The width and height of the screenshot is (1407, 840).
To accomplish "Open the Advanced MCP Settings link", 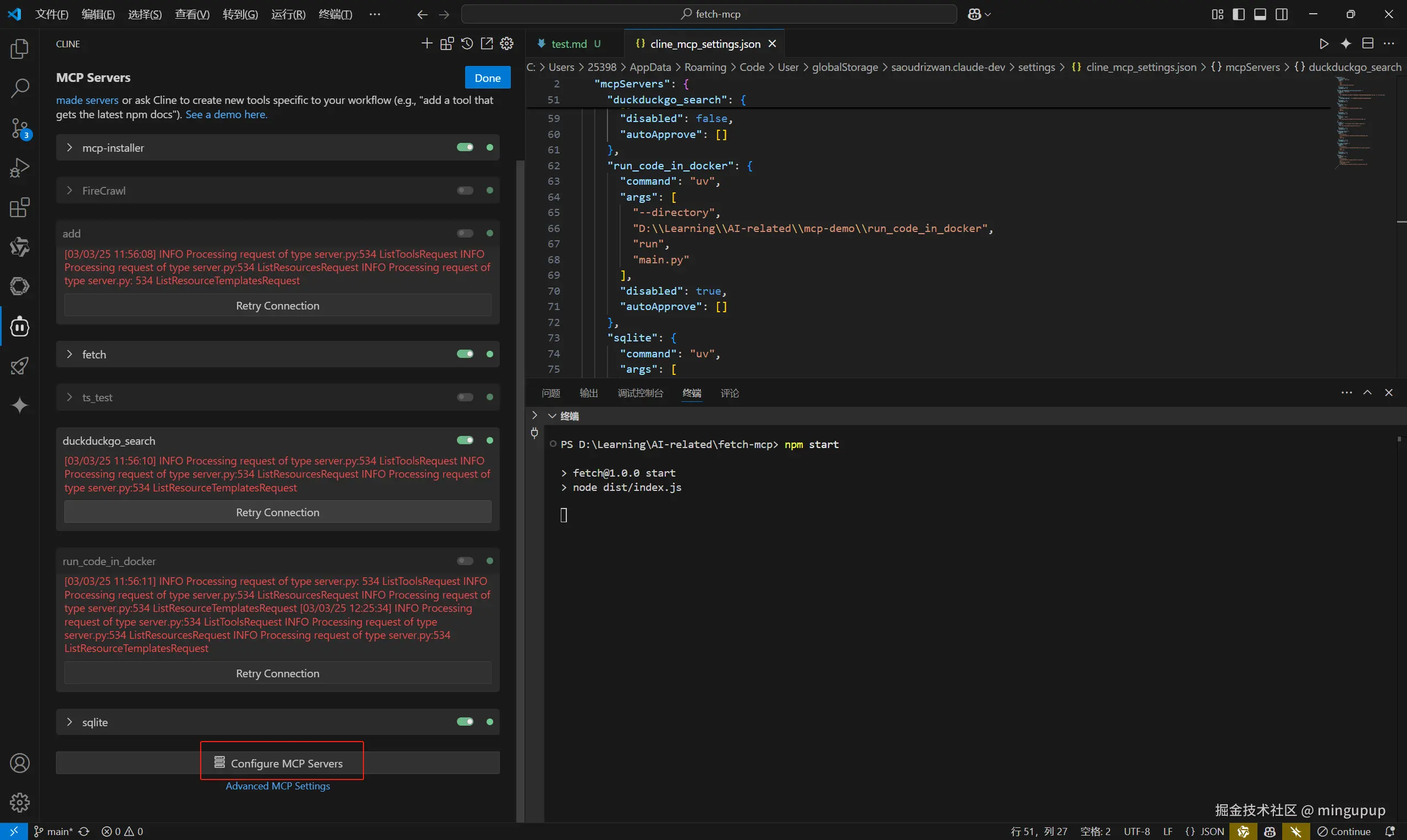I will pyautogui.click(x=277, y=786).
